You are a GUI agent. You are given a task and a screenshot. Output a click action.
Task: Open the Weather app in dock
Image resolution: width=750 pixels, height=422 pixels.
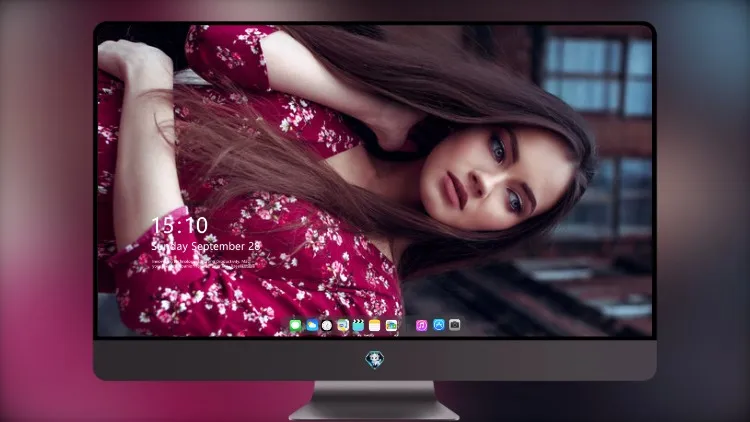pyautogui.click(x=312, y=325)
